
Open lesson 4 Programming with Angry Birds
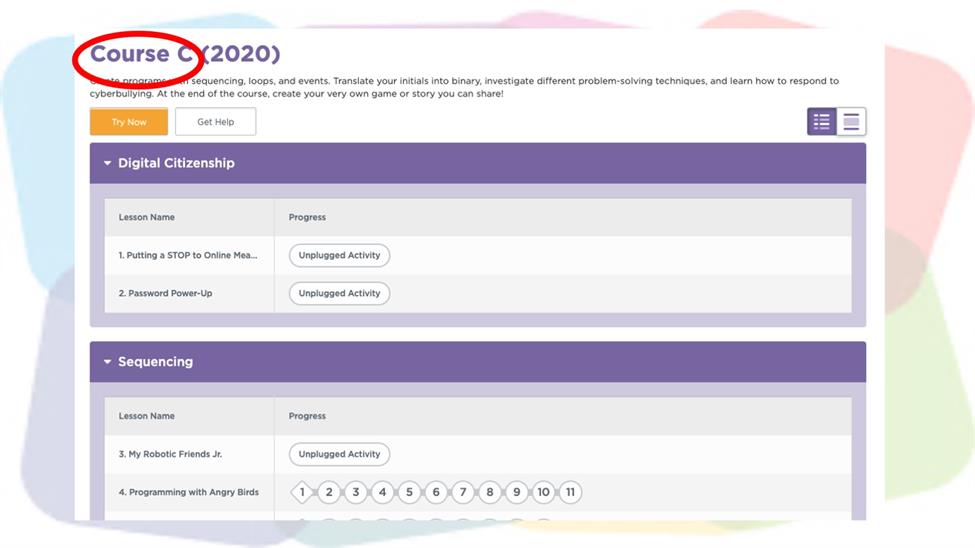click(x=188, y=492)
